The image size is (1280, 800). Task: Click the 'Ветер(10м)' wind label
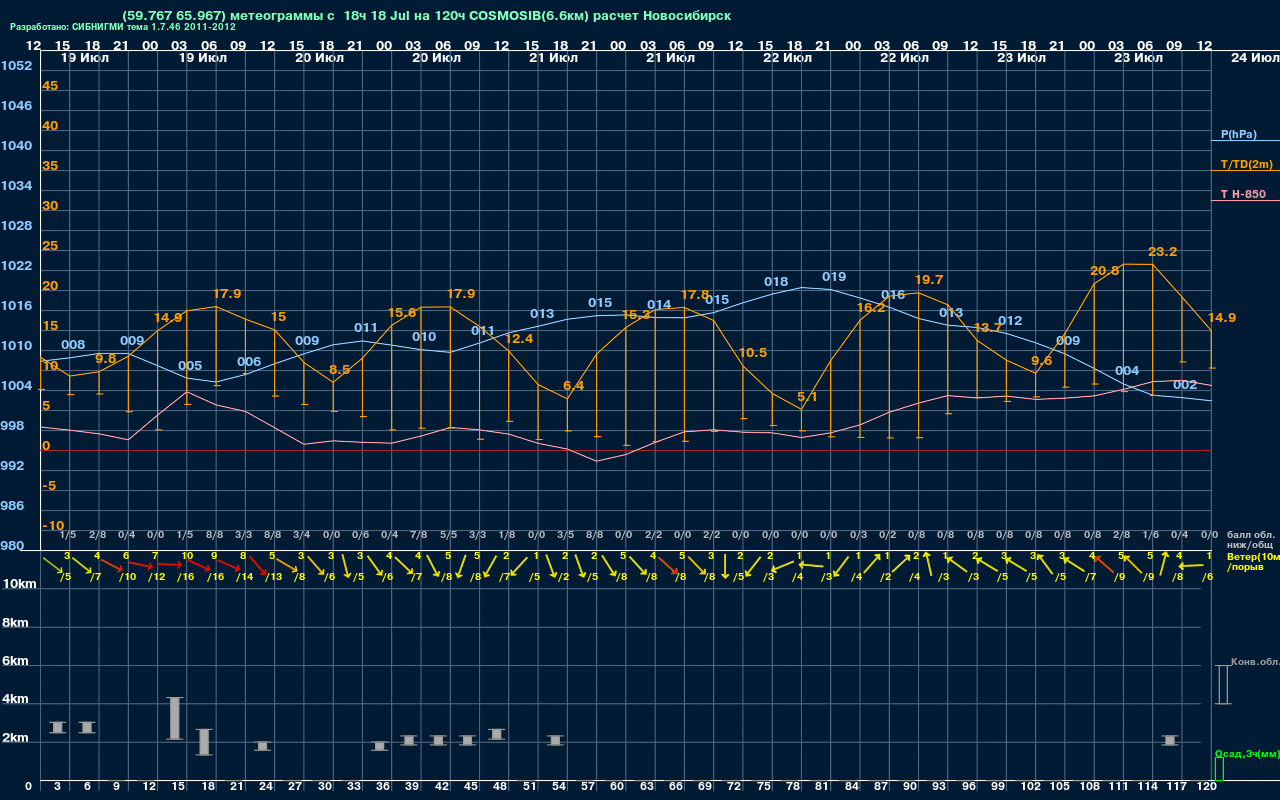(x=1253, y=556)
